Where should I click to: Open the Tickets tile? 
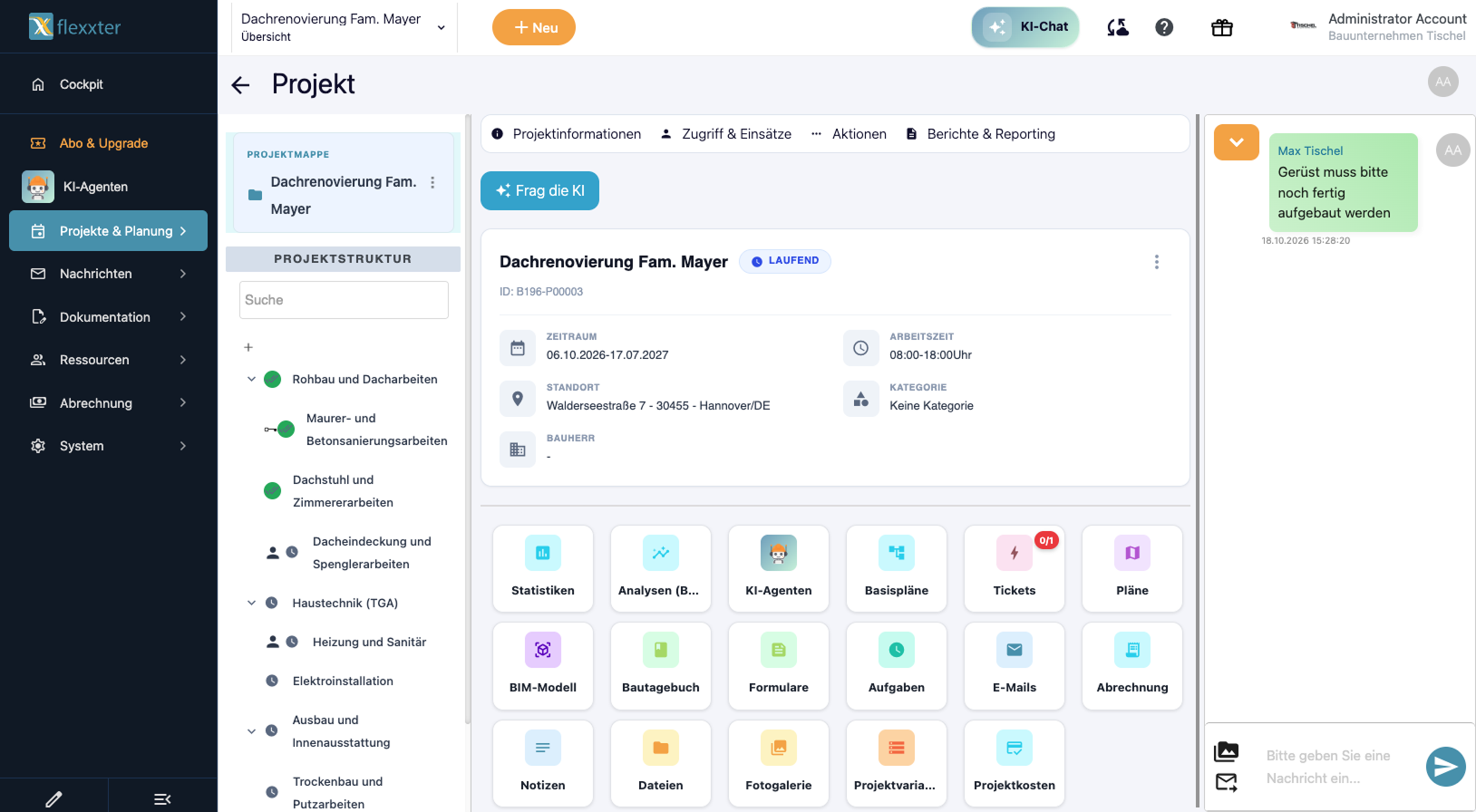tap(1015, 568)
